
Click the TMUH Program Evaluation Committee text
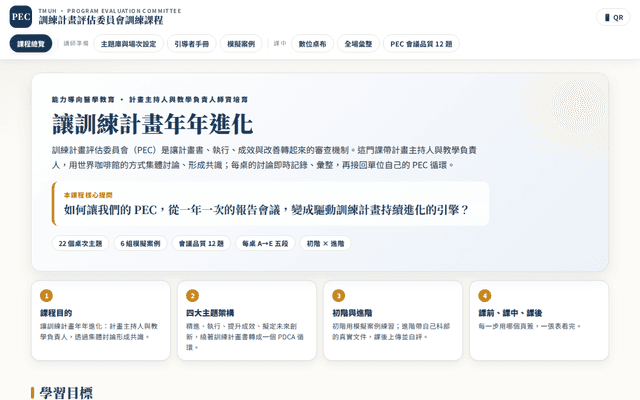click(110, 11)
